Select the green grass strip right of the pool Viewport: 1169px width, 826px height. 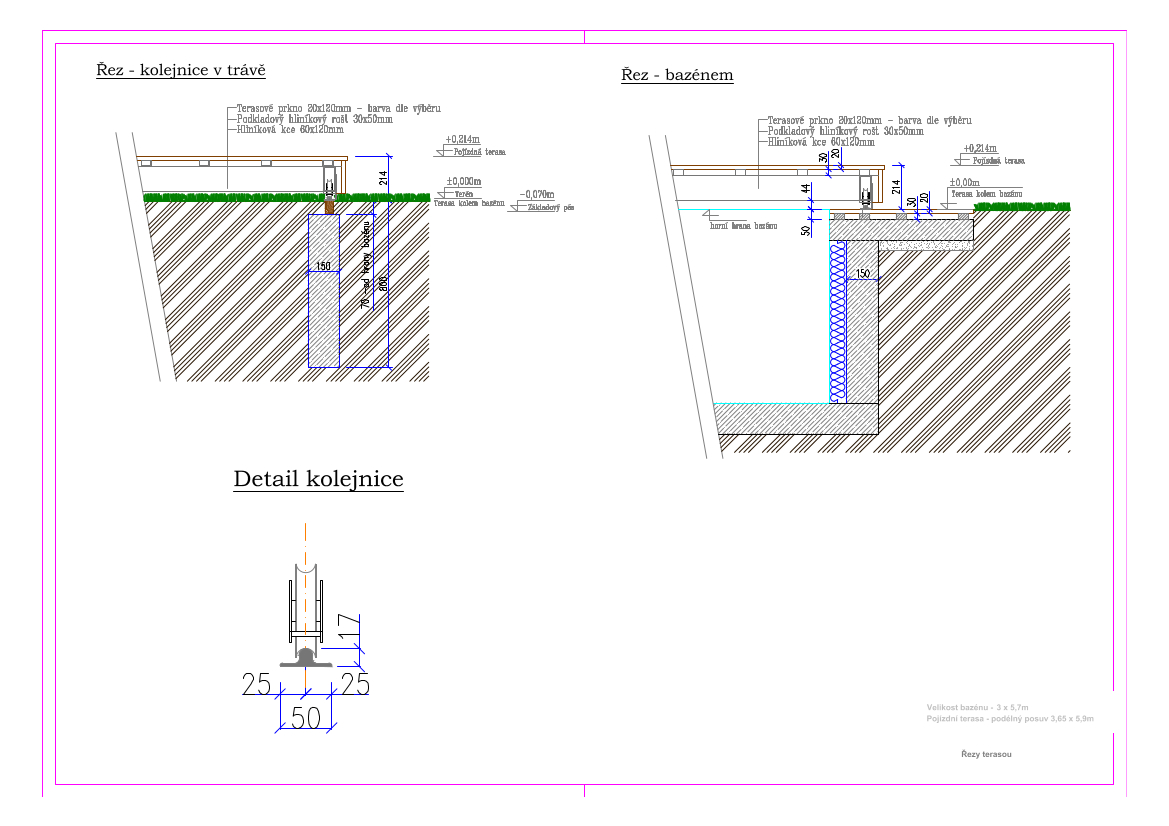pyautogui.click(x=1021, y=207)
